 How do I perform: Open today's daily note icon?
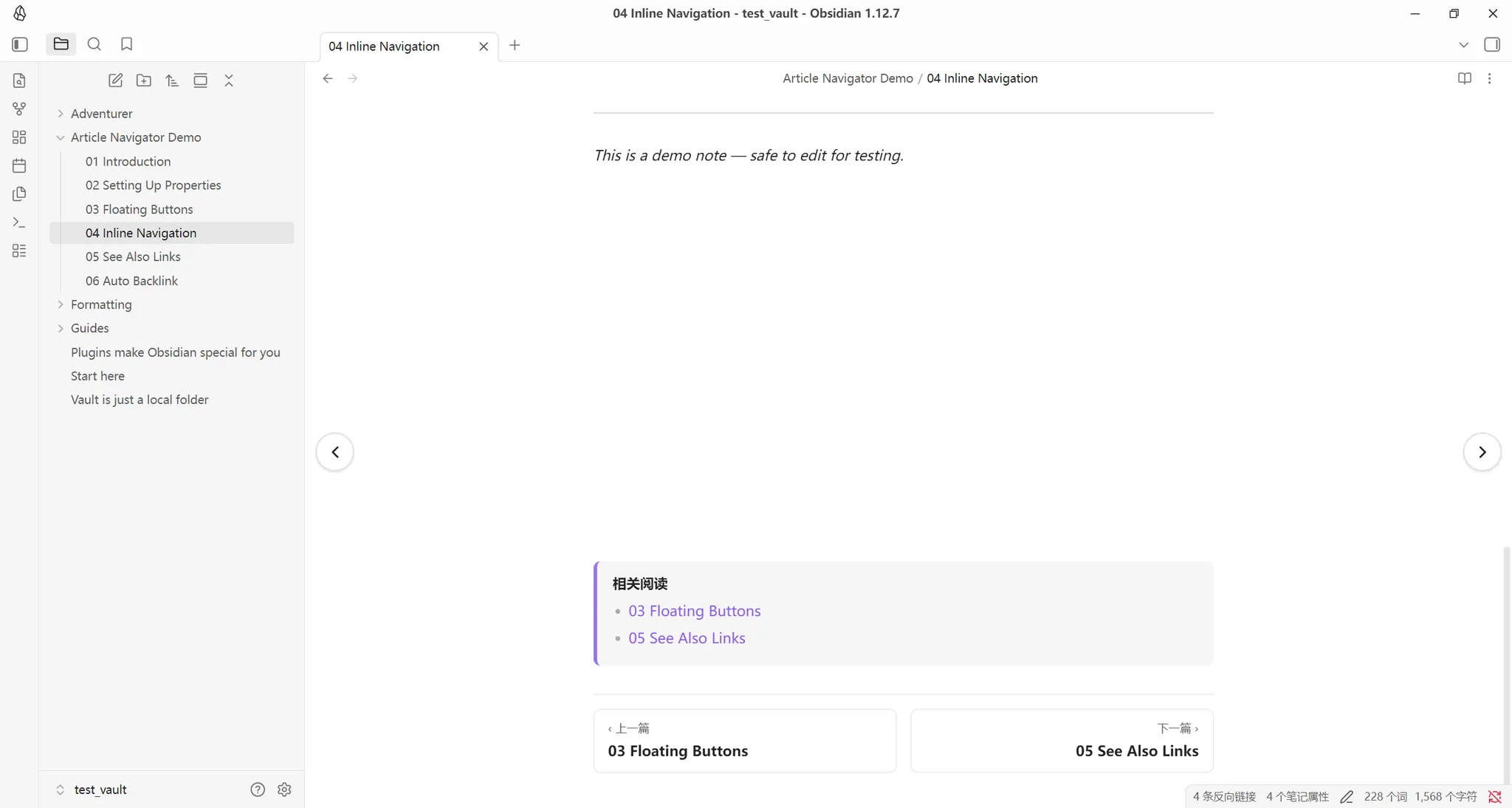(x=20, y=165)
